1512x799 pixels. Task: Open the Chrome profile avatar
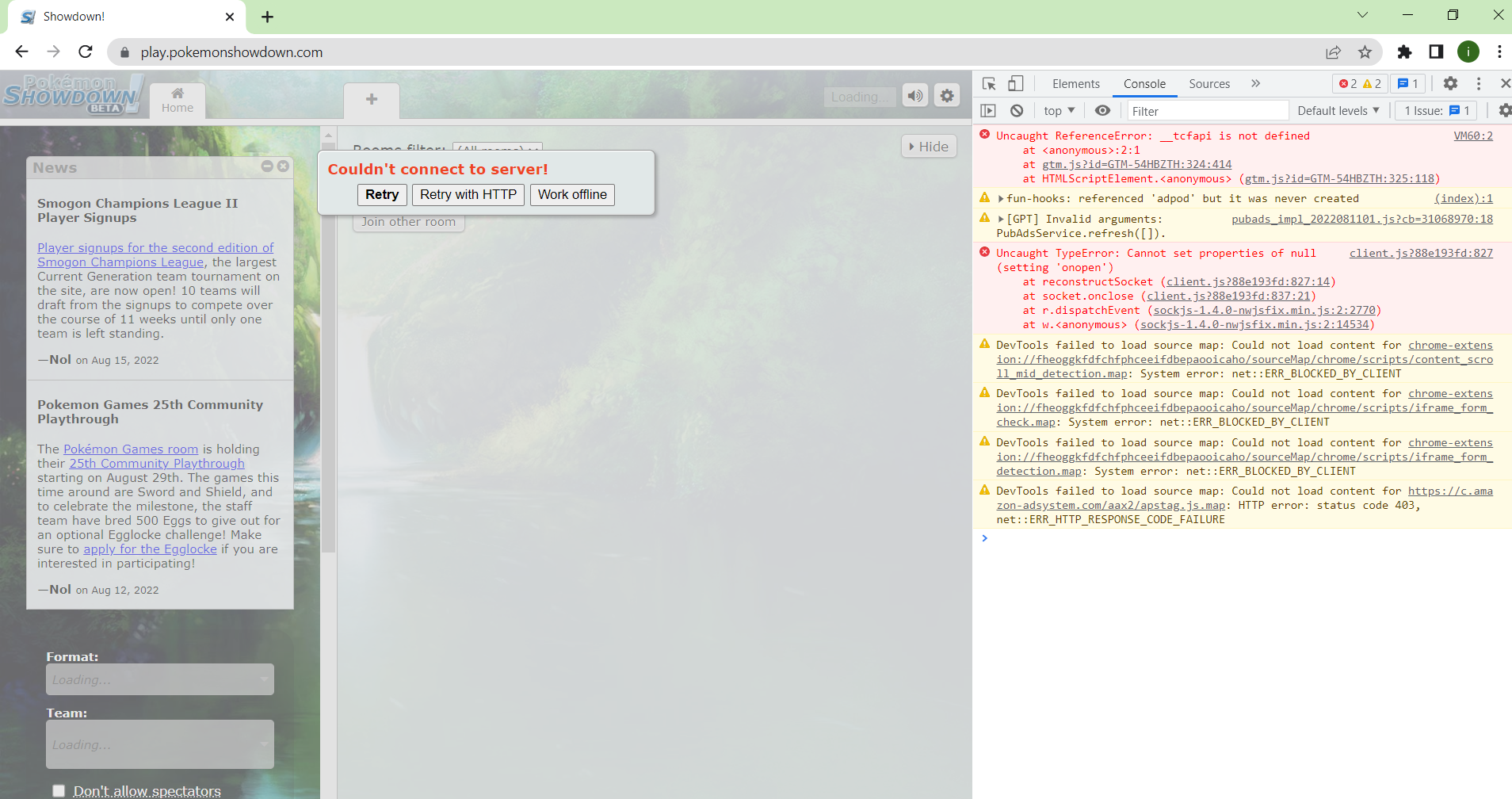(1468, 52)
